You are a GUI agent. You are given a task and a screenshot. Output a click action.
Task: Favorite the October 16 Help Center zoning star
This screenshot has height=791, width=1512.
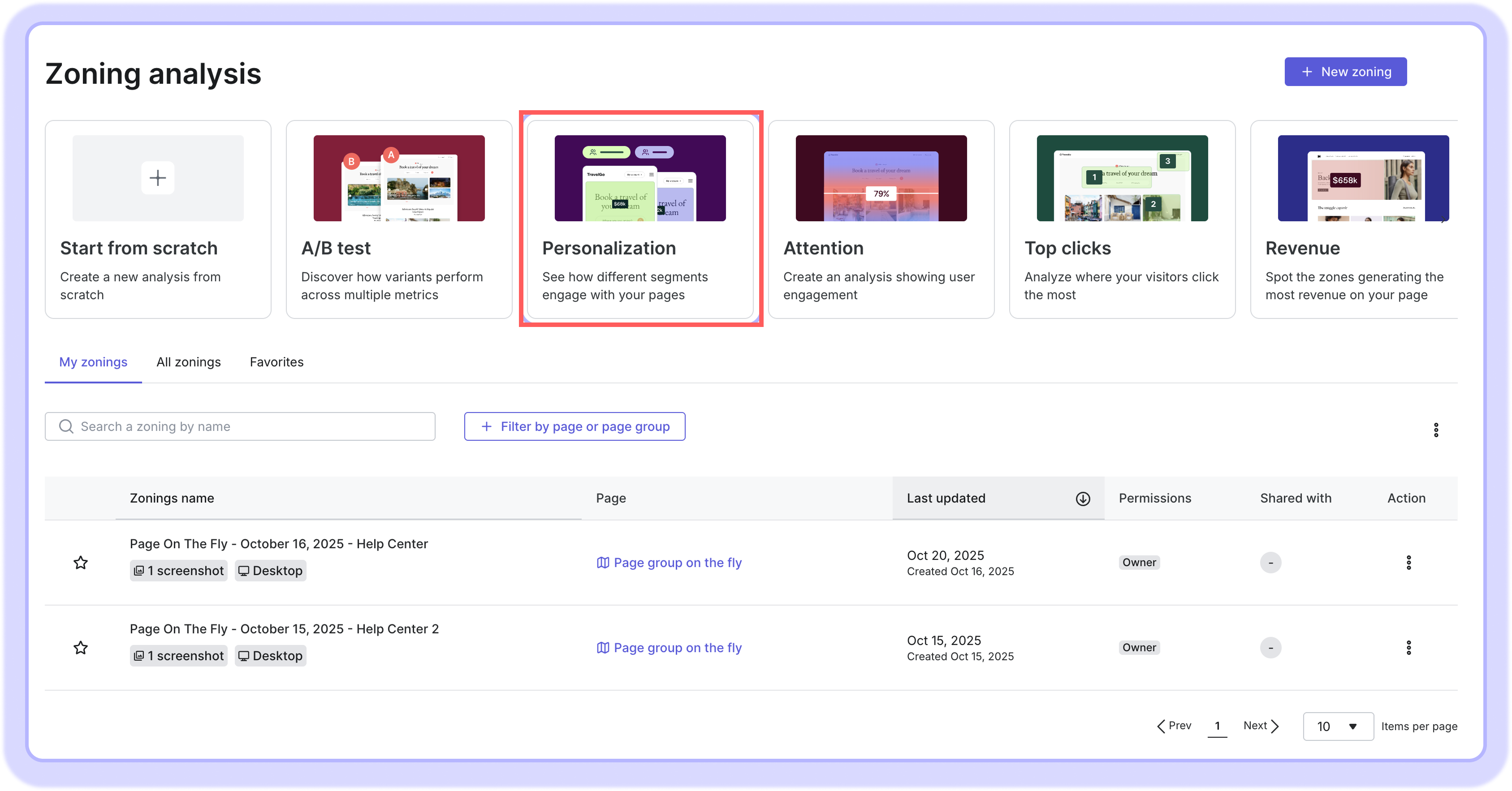80,563
